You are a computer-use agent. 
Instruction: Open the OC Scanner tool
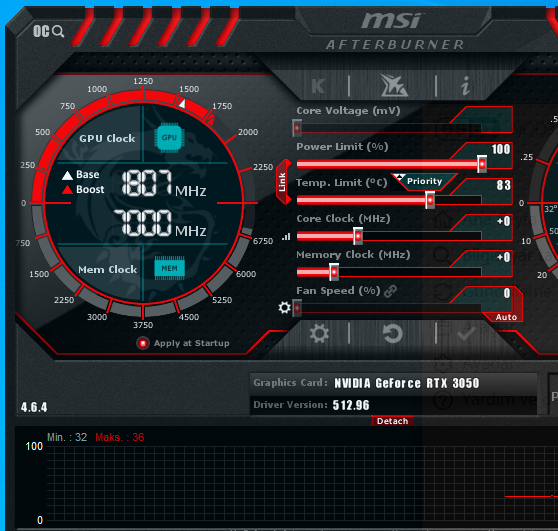pos(48,31)
